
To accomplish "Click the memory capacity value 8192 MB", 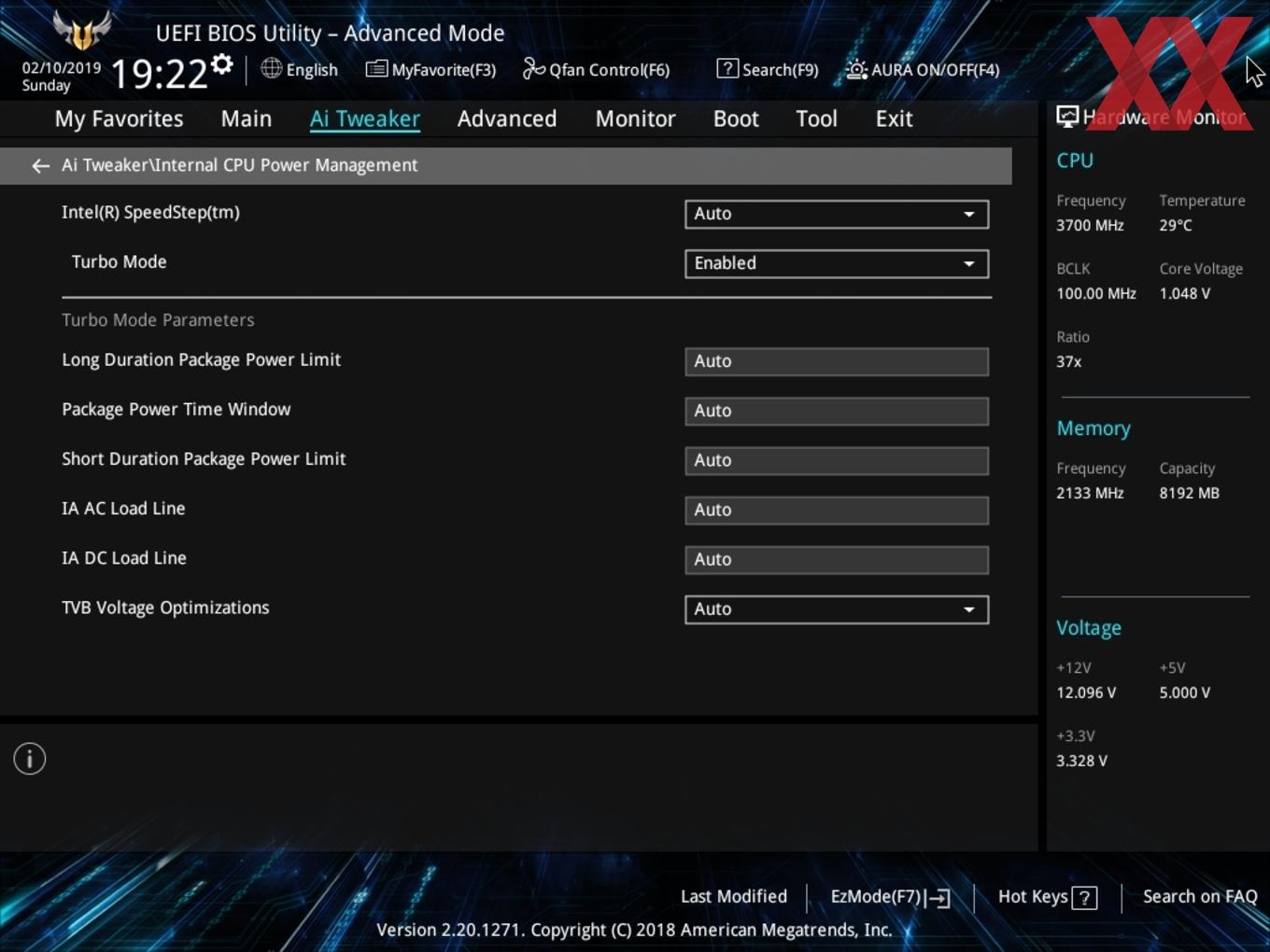I will click(1190, 494).
